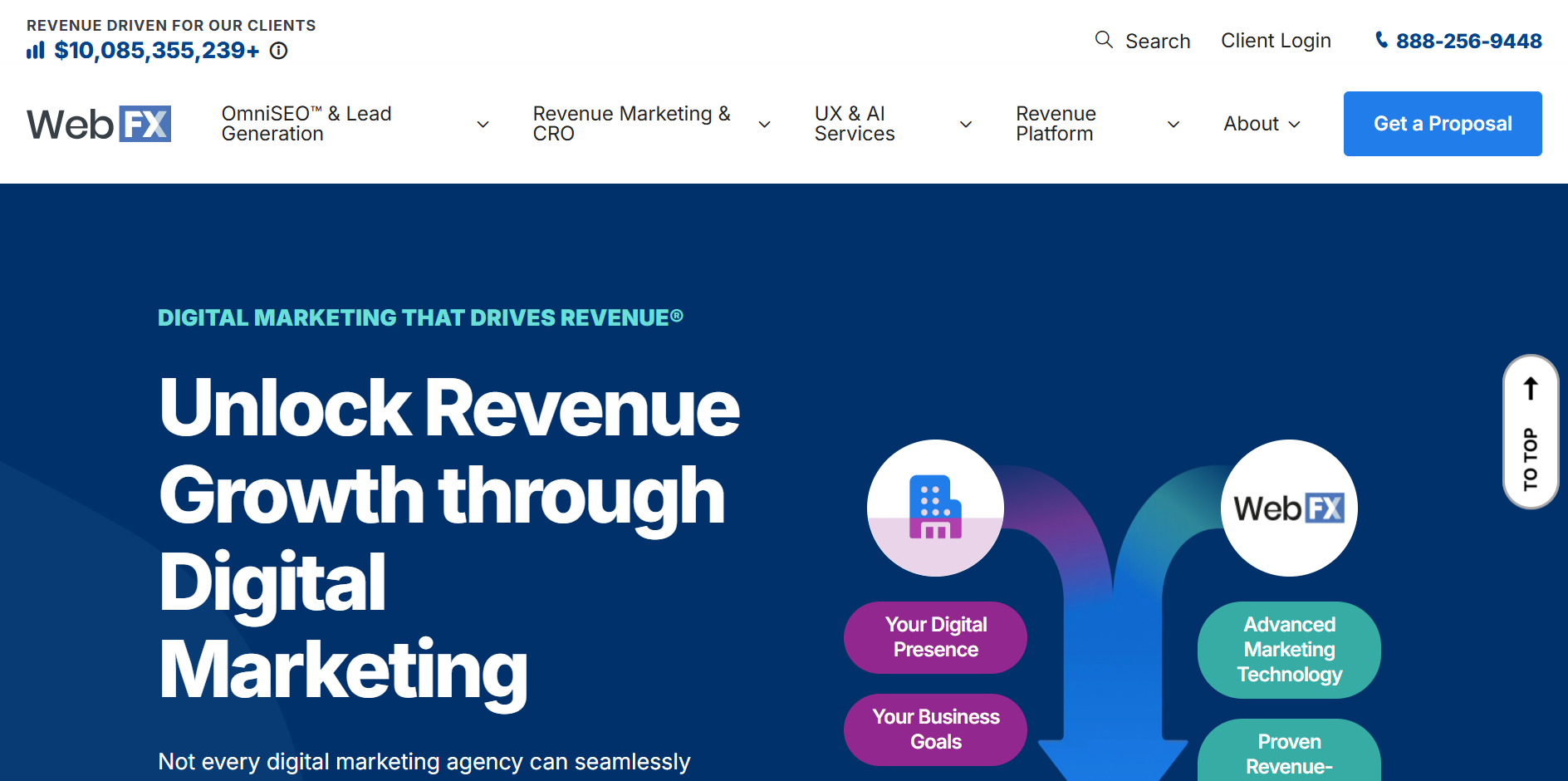Image resolution: width=1568 pixels, height=781 pixels.
Task: Expand OmniSEO & Lead Generation chevron
Action: coord(483,125)
